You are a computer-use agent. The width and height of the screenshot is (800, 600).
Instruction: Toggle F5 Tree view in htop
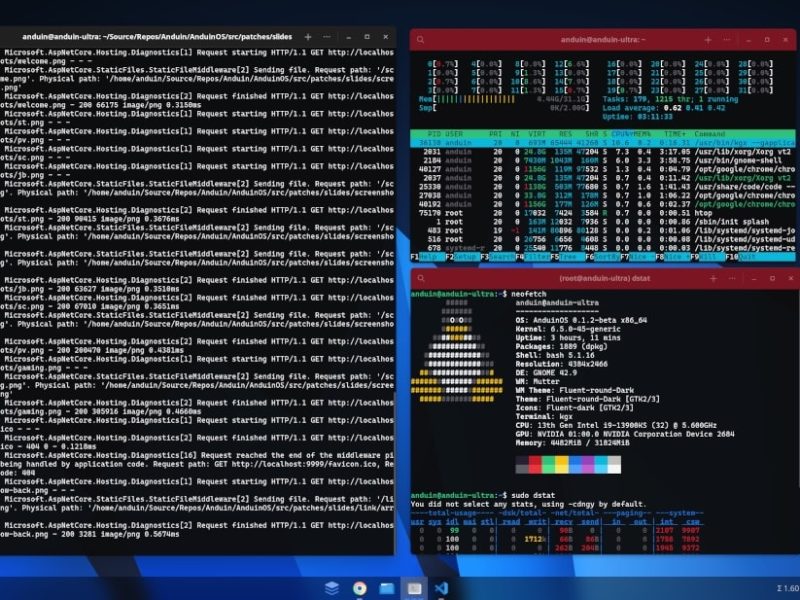pos(567,257)
